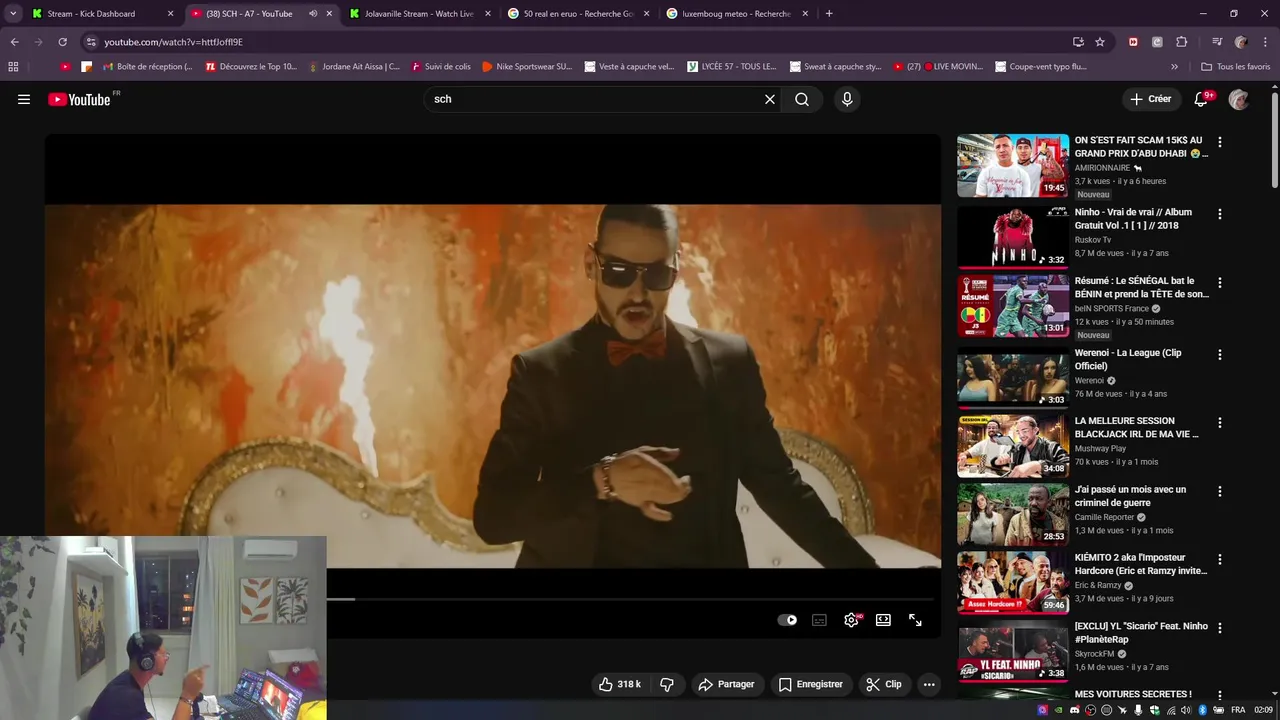The height and width of the screenshot is (720, 1280).
Task: Open the Discord tray icon
Action: (1075, 710)
